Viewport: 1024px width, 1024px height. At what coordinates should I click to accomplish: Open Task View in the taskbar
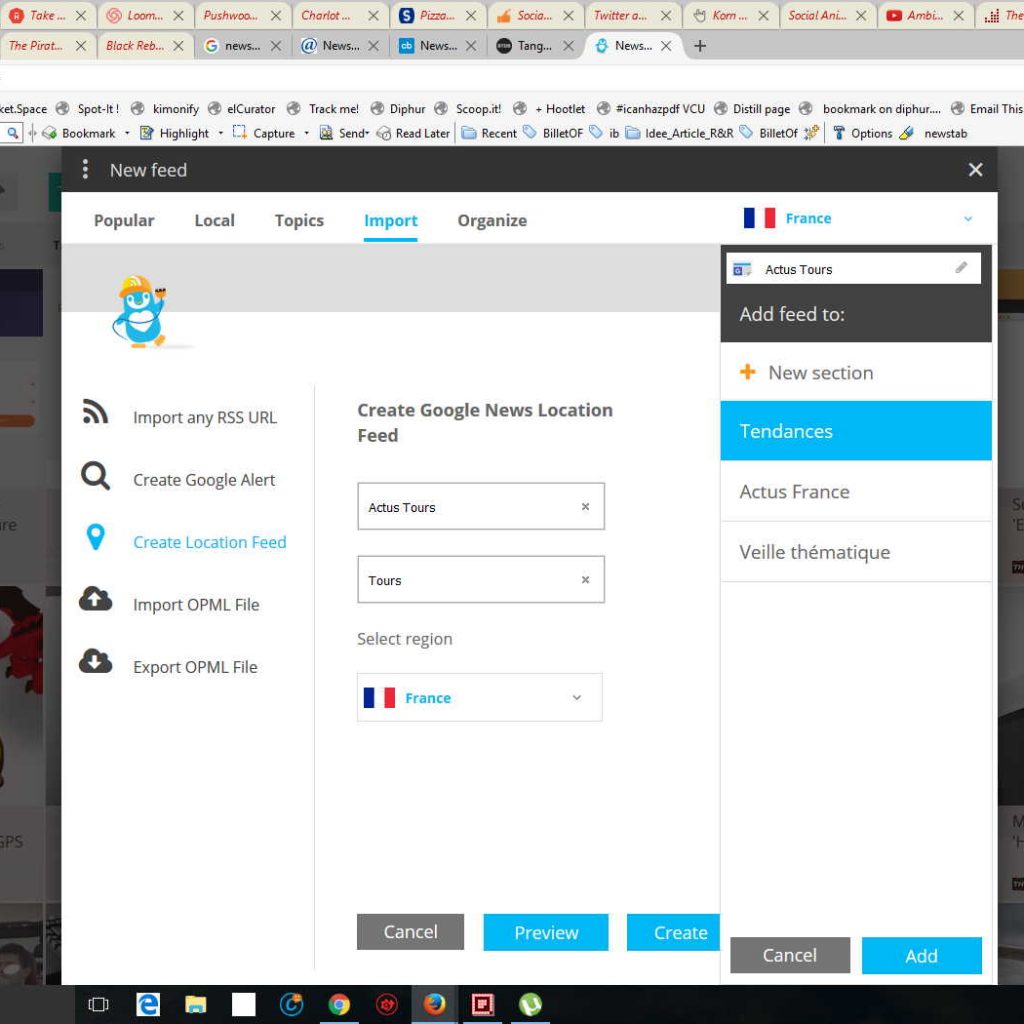coord(98,1004)
